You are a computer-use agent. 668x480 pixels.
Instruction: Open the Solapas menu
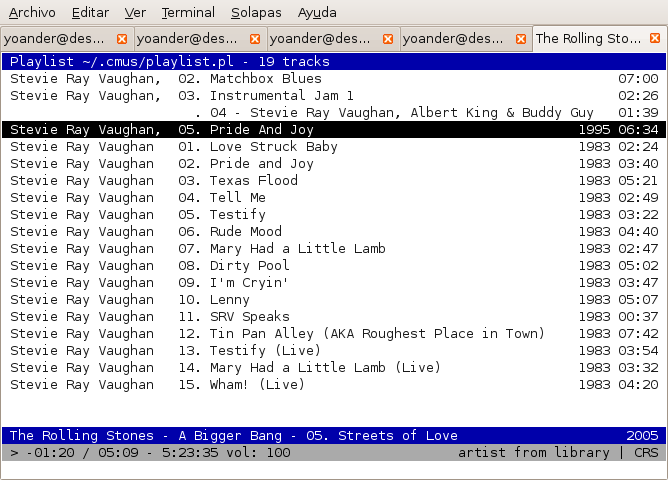[256, 13]
